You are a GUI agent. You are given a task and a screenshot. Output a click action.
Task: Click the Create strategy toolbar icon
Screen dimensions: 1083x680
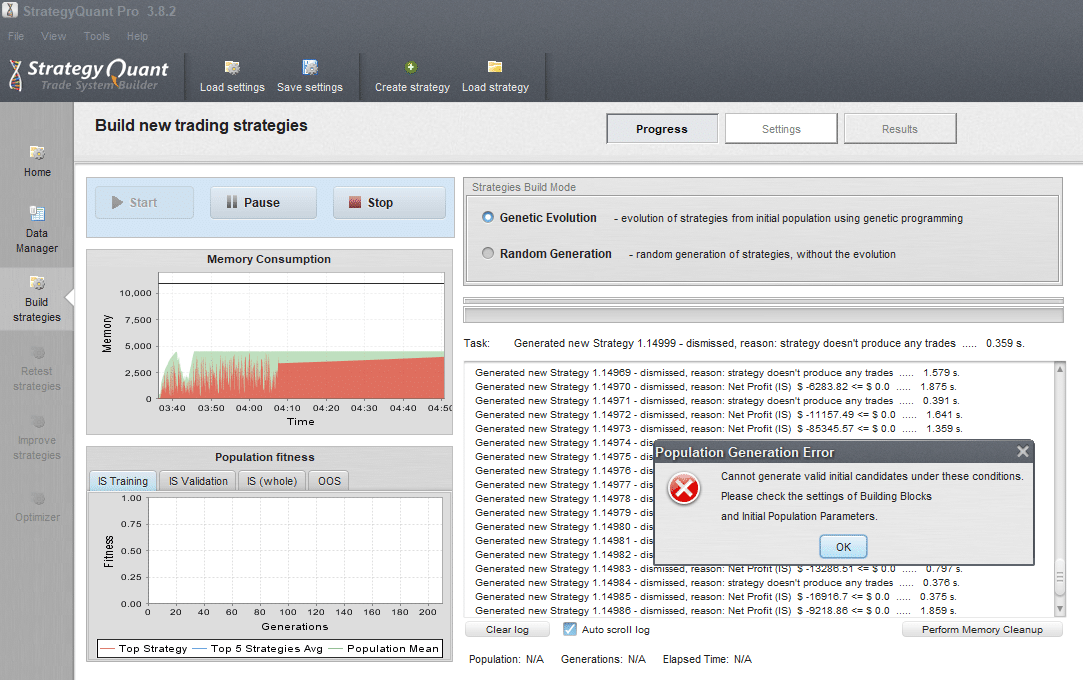coord(411,67)
